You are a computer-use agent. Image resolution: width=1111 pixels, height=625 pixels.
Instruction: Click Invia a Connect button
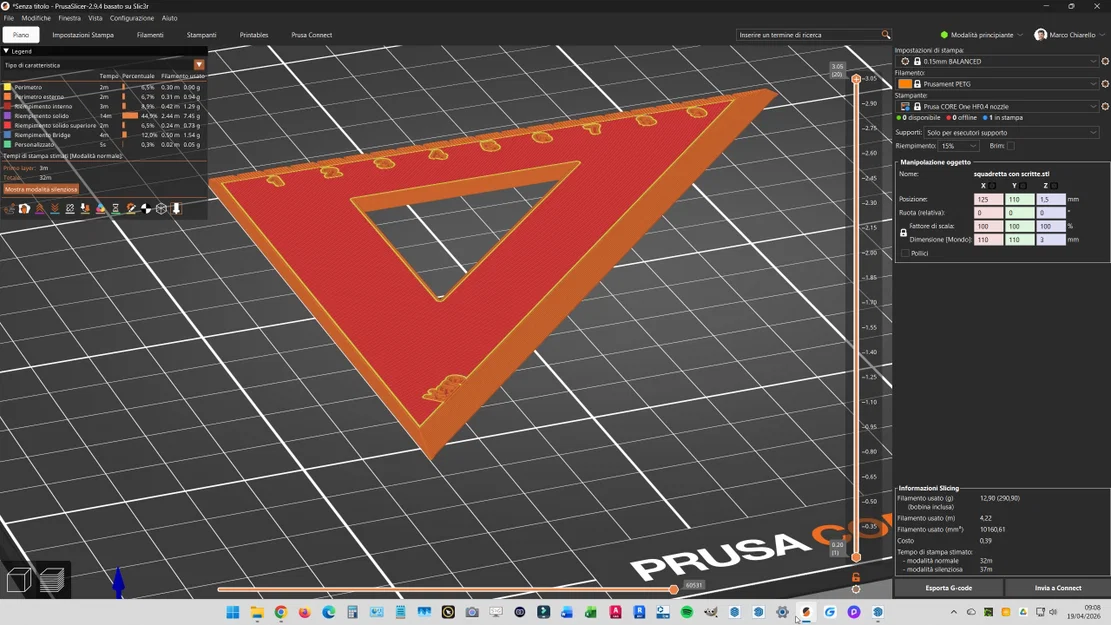(1058, 587)
